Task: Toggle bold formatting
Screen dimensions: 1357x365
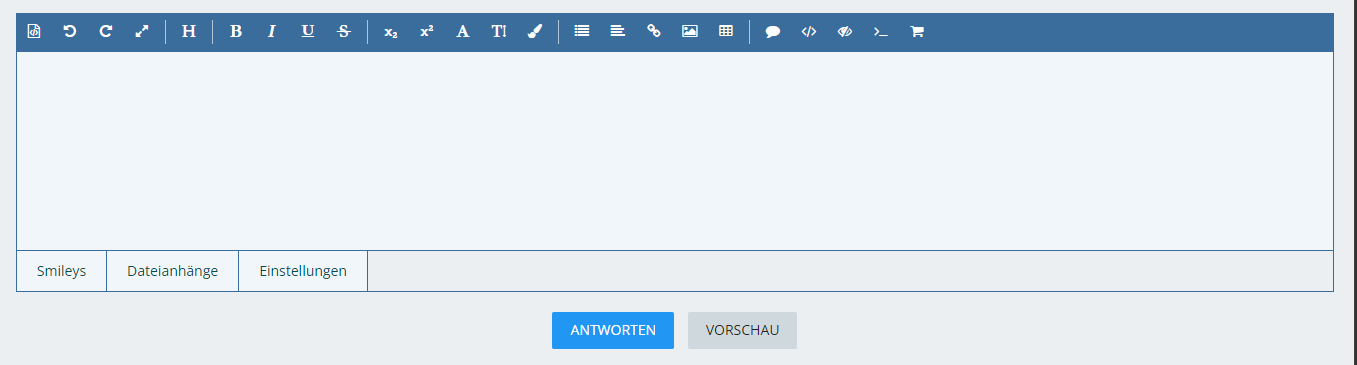Action: (236, 31)
